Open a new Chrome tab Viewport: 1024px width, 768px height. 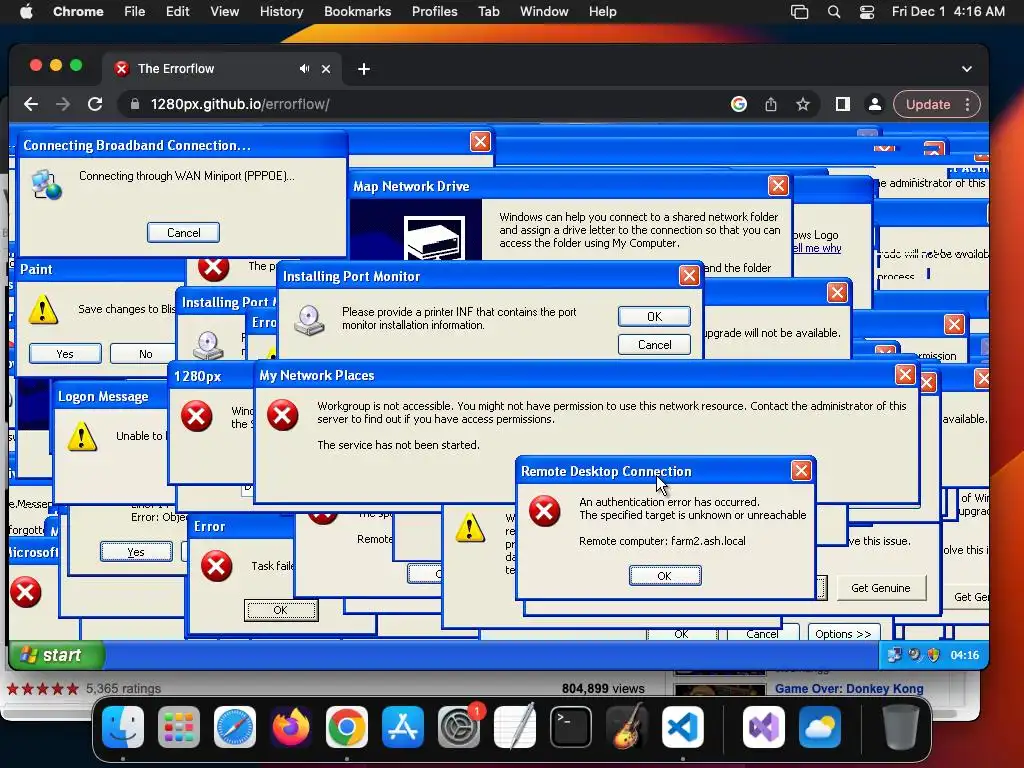click(x=364, y=69)
